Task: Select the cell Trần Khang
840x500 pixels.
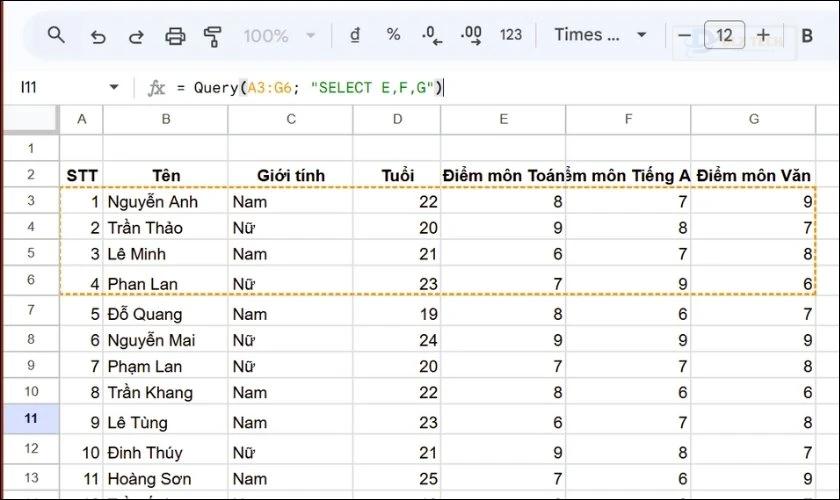Action: [x=166, y=392]
